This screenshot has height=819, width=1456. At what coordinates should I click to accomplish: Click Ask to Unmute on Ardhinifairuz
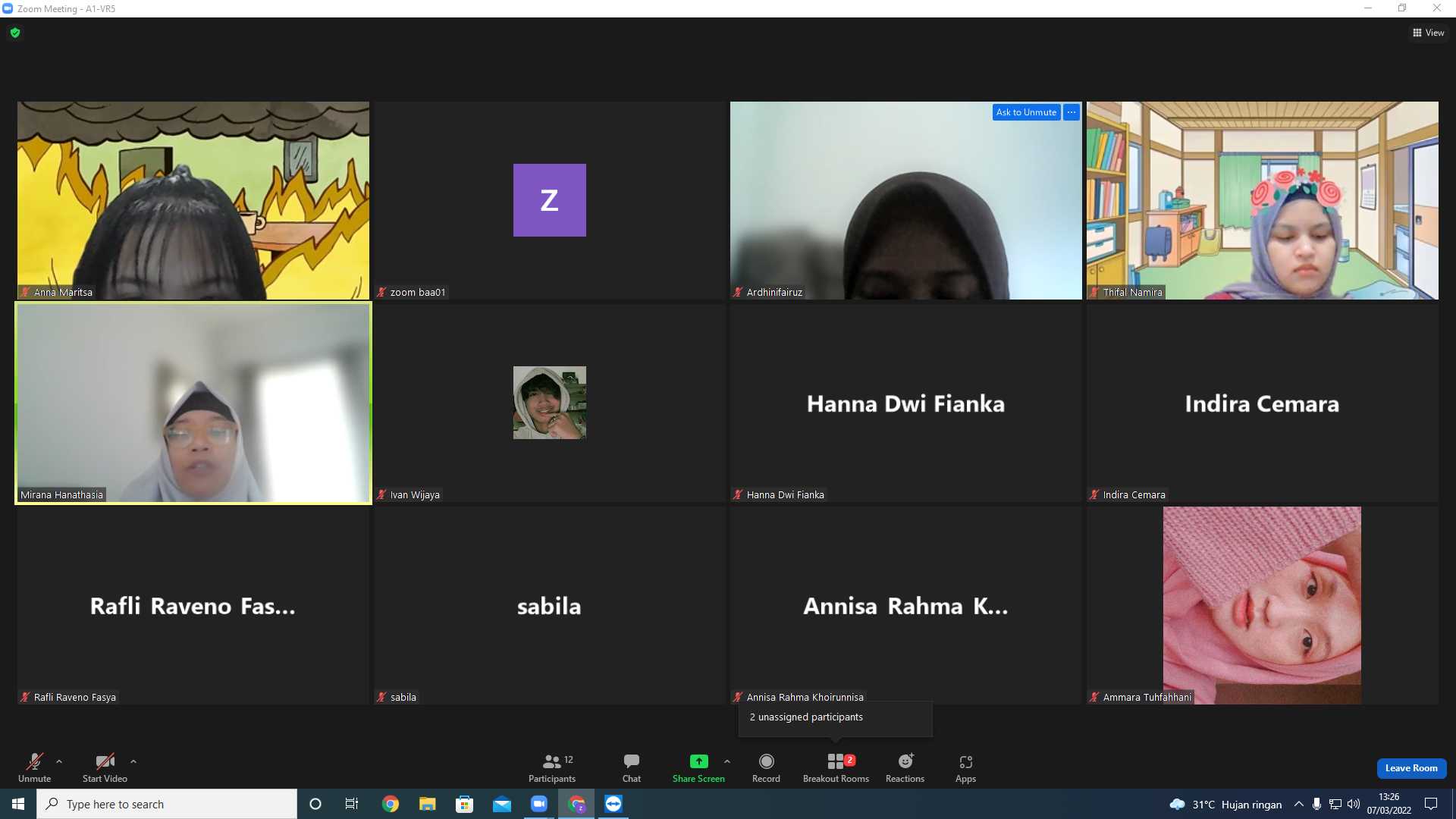pos(1026,112)
